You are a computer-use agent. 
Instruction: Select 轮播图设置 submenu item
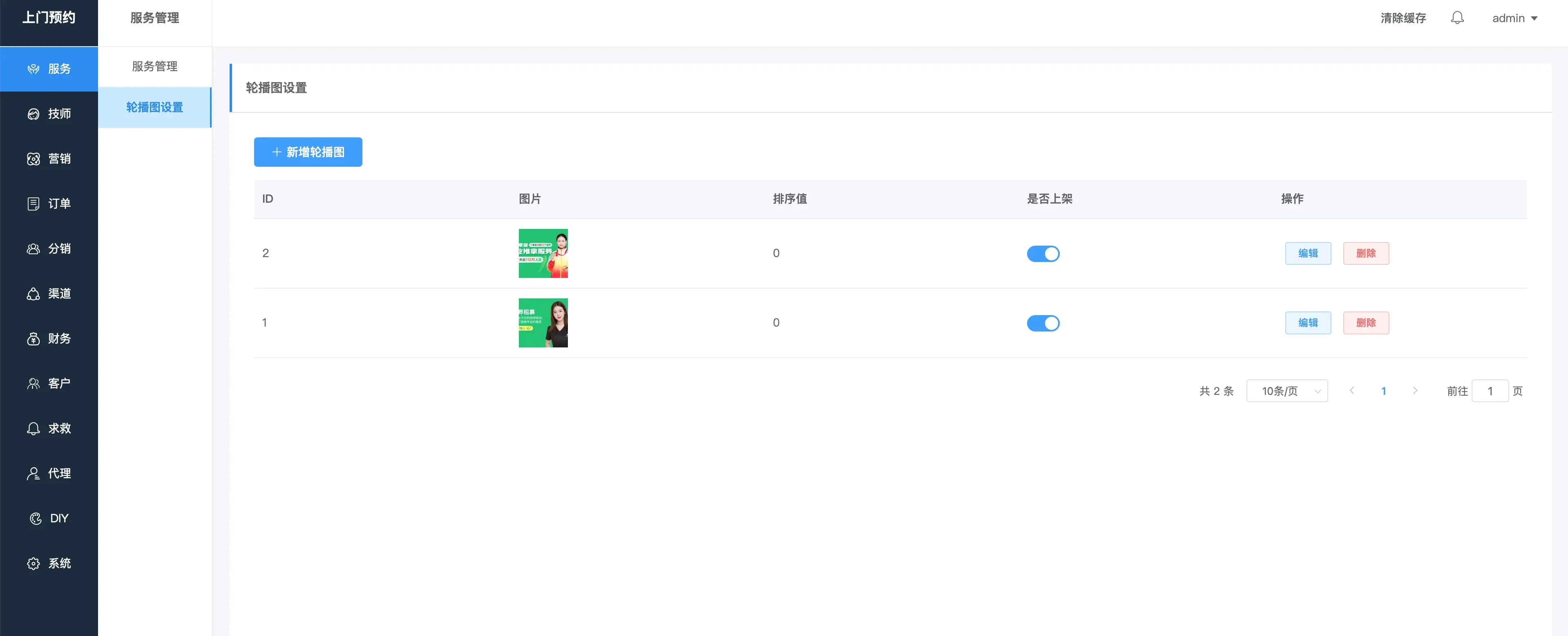154,107
